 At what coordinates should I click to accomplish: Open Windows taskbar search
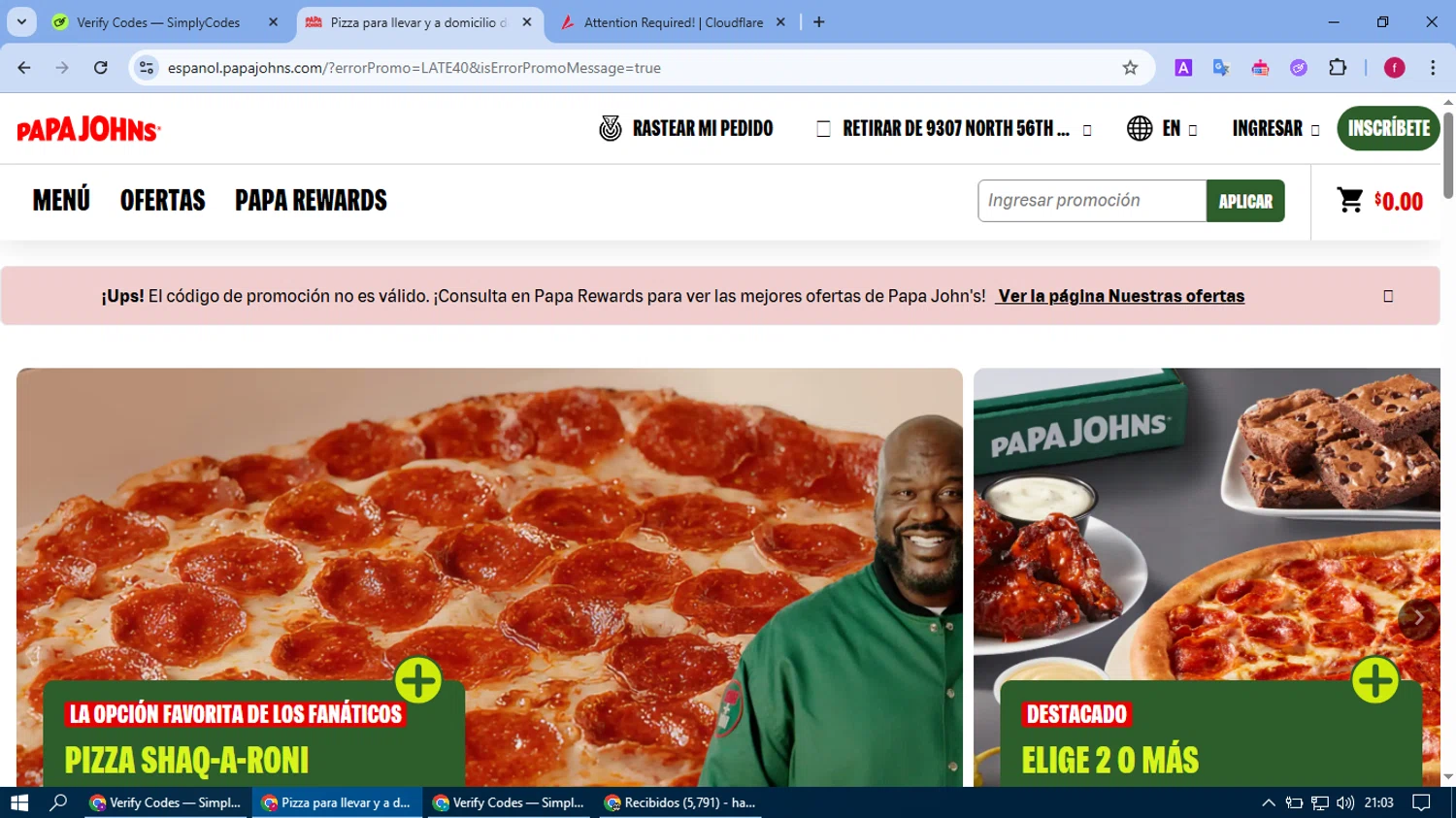click(58, 802)
